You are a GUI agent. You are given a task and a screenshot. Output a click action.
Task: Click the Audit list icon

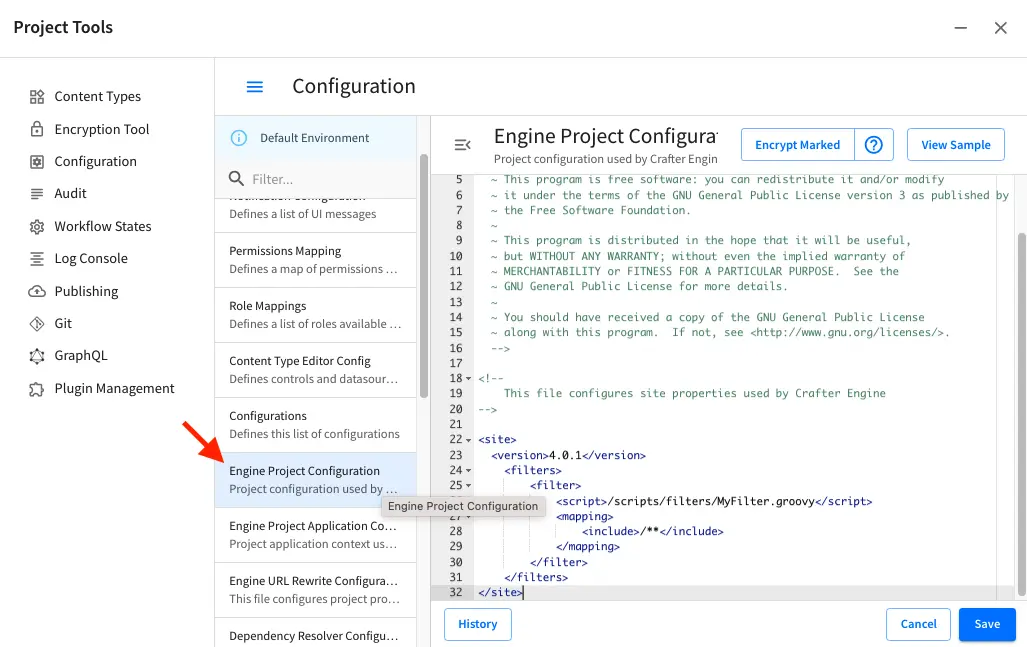click(37, 194)
